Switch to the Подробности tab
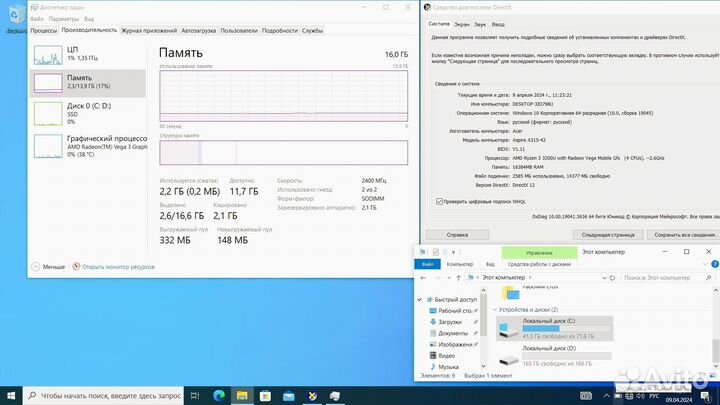 click(x=280, y=31)
